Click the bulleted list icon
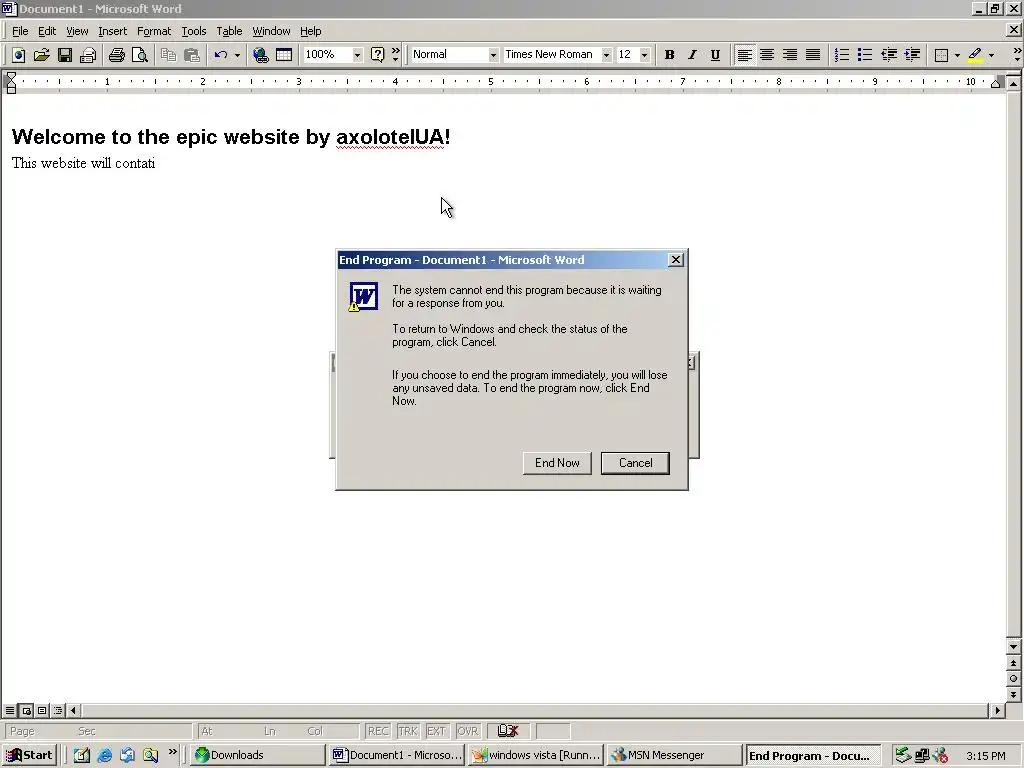The height and width of the screenshot is (768, 1024). tap(865, 55)
